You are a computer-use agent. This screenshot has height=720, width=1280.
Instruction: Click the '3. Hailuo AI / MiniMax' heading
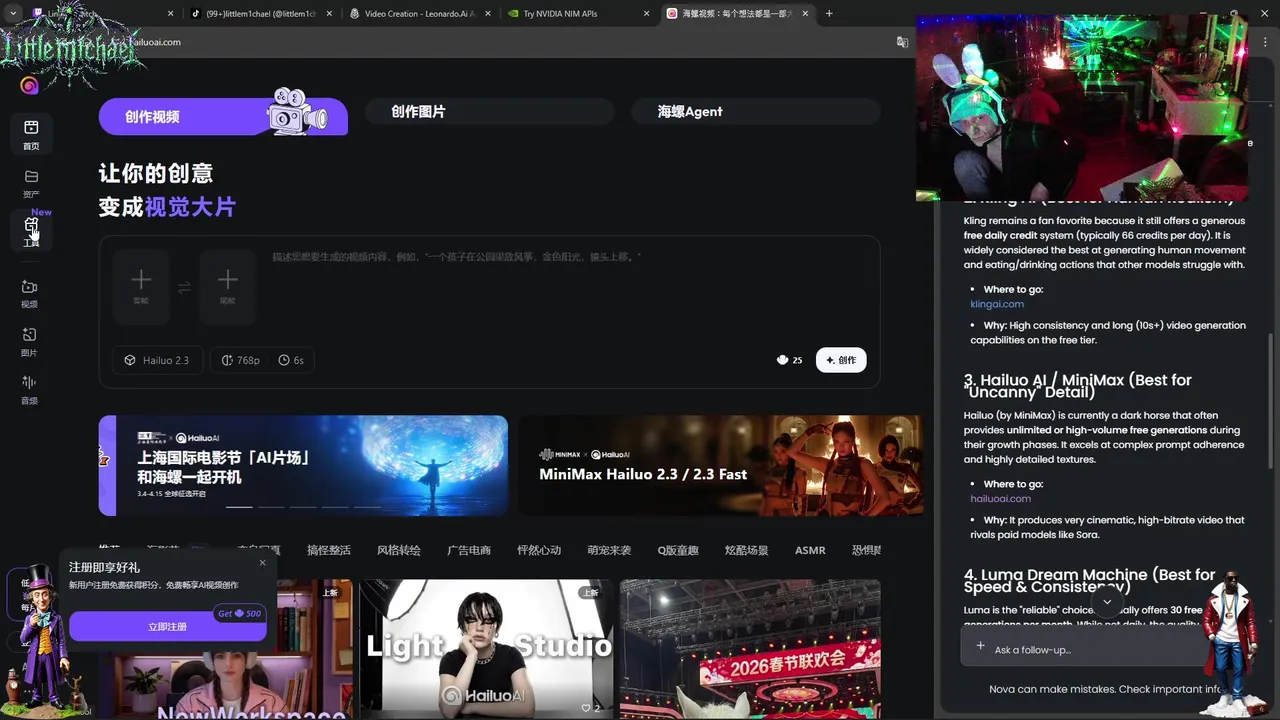1077,386
